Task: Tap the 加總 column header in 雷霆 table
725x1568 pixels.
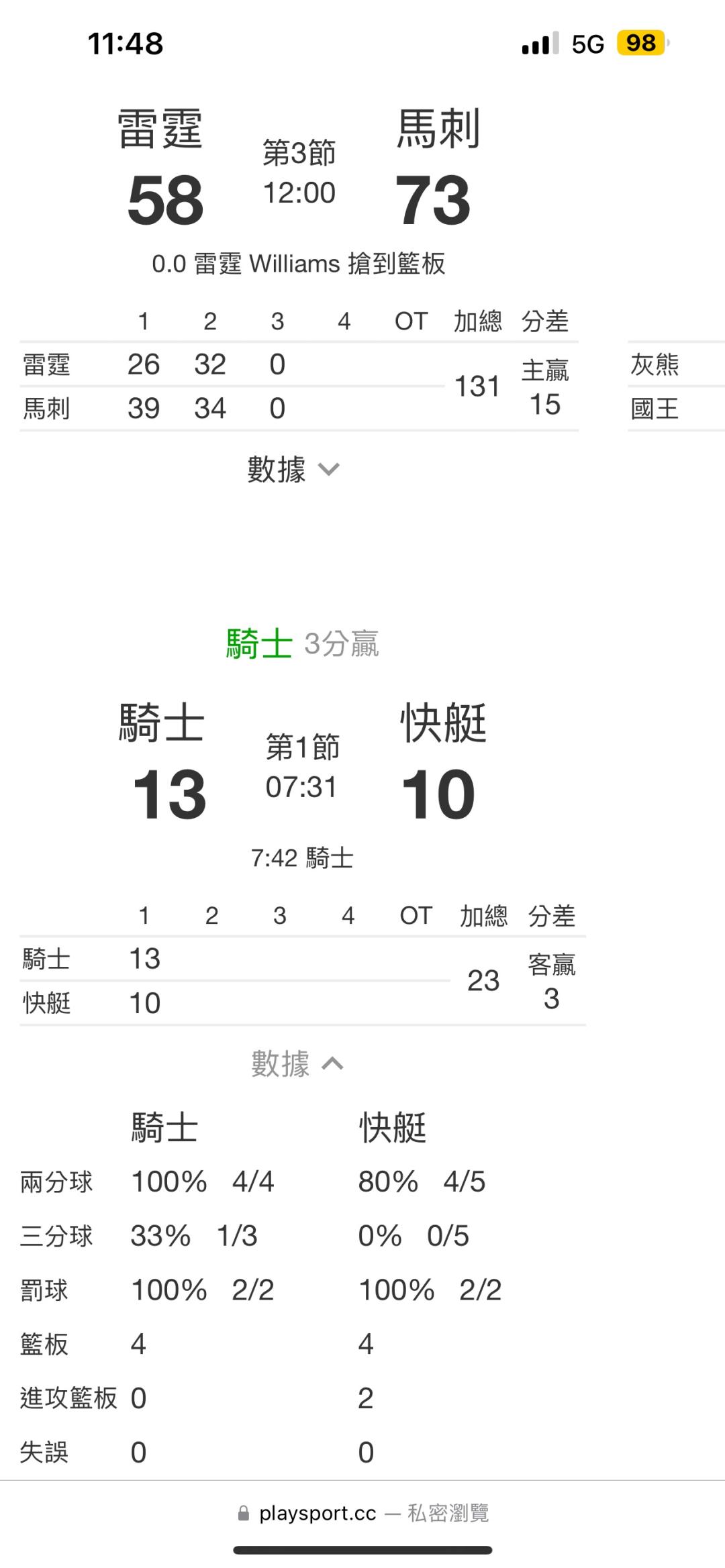Action: pyautogui.click(x=477, y=321)
